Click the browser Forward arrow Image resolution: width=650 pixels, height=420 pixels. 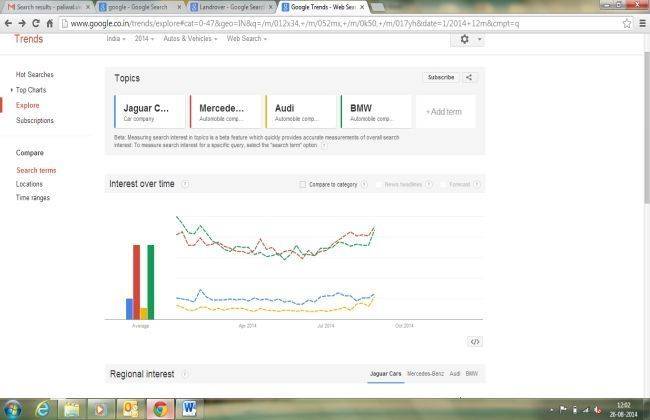22,24
